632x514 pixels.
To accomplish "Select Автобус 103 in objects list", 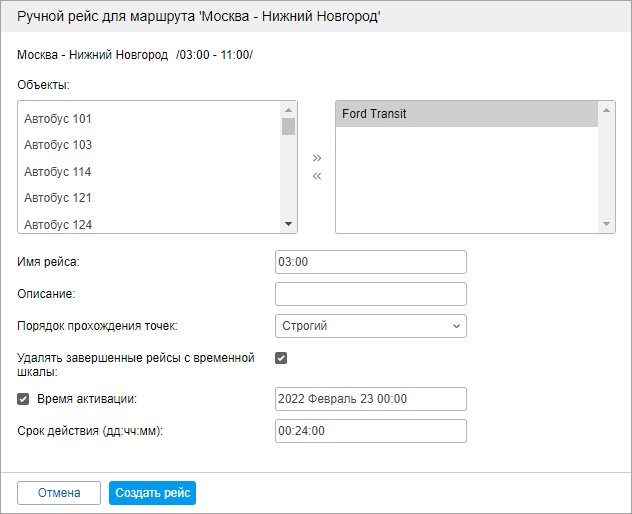I will pos(58,145).
